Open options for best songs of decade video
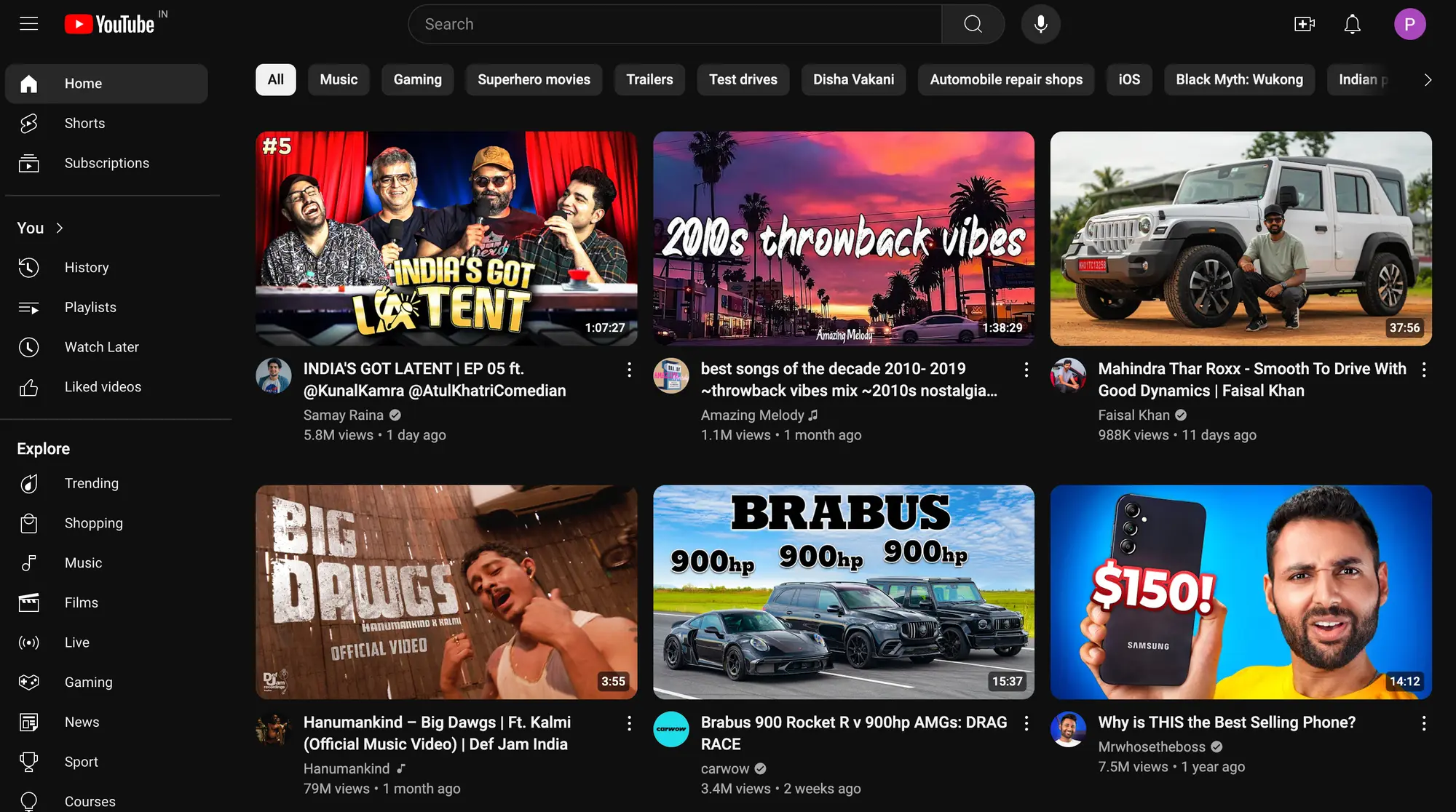The image size is (1456, 812). [1026, 370]
